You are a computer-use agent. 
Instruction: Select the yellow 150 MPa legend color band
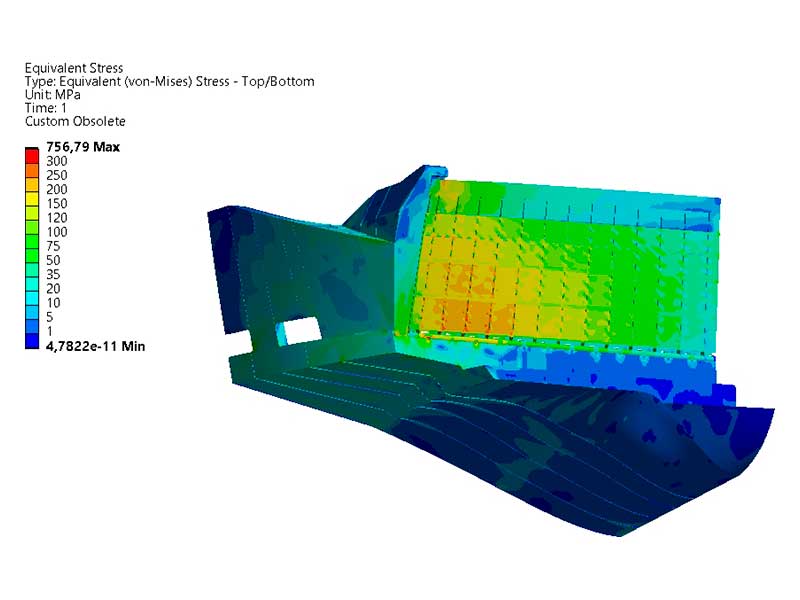[x=32, y=199]
